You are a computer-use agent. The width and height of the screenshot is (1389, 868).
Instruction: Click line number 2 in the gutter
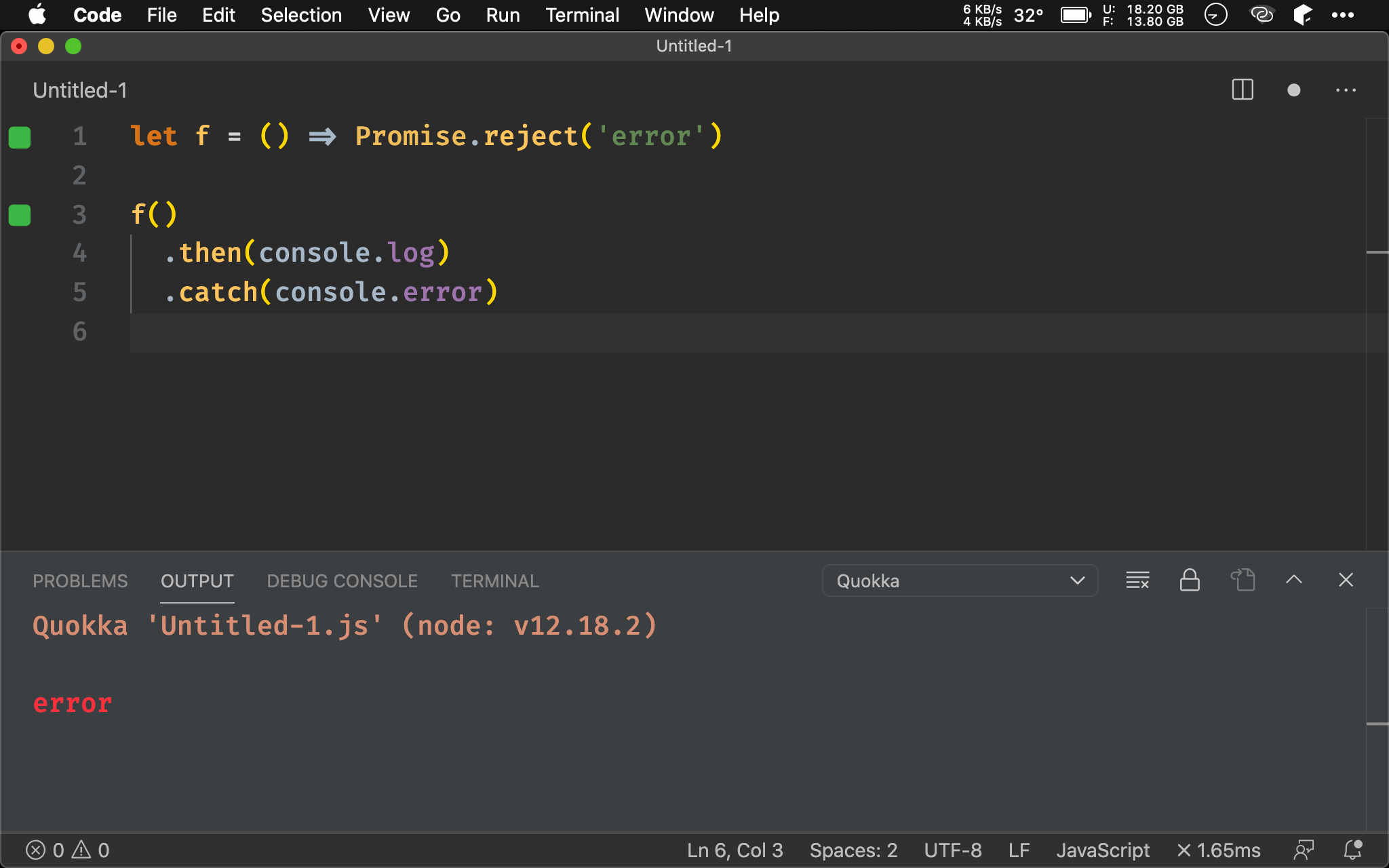(x=79, y=176)
